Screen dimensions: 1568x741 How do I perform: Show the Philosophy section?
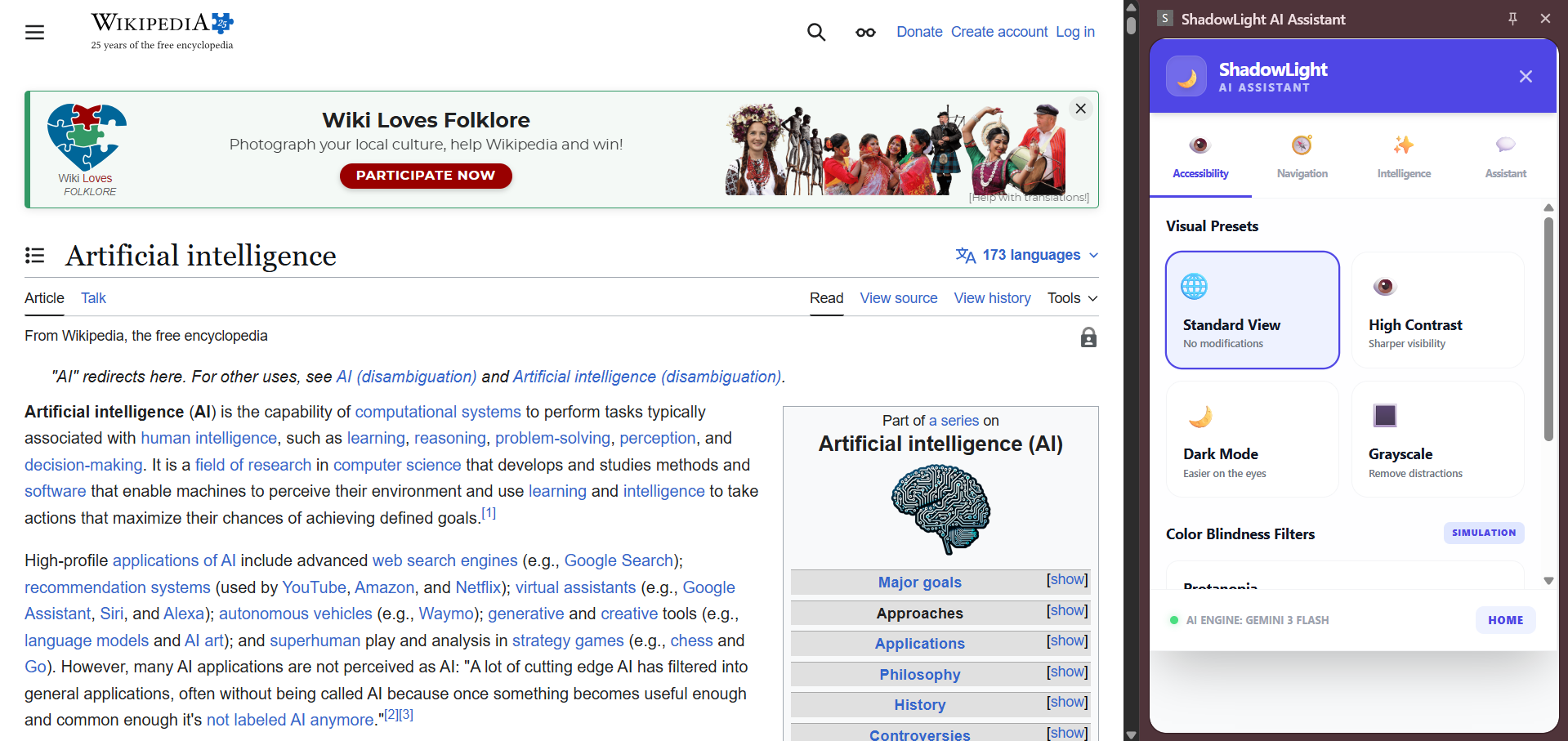[1067, 672]
